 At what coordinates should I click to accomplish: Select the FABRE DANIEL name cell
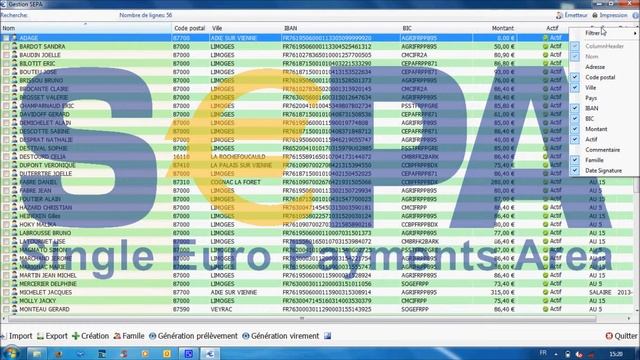point(38,182)
